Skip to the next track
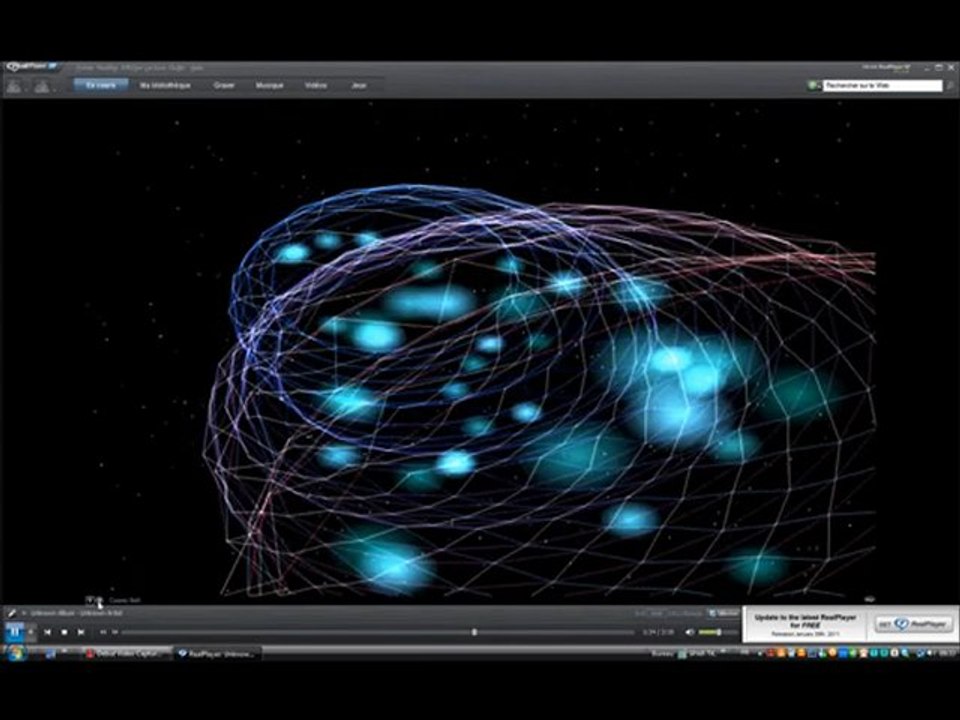The image size is (960, 720). [81, 632]
